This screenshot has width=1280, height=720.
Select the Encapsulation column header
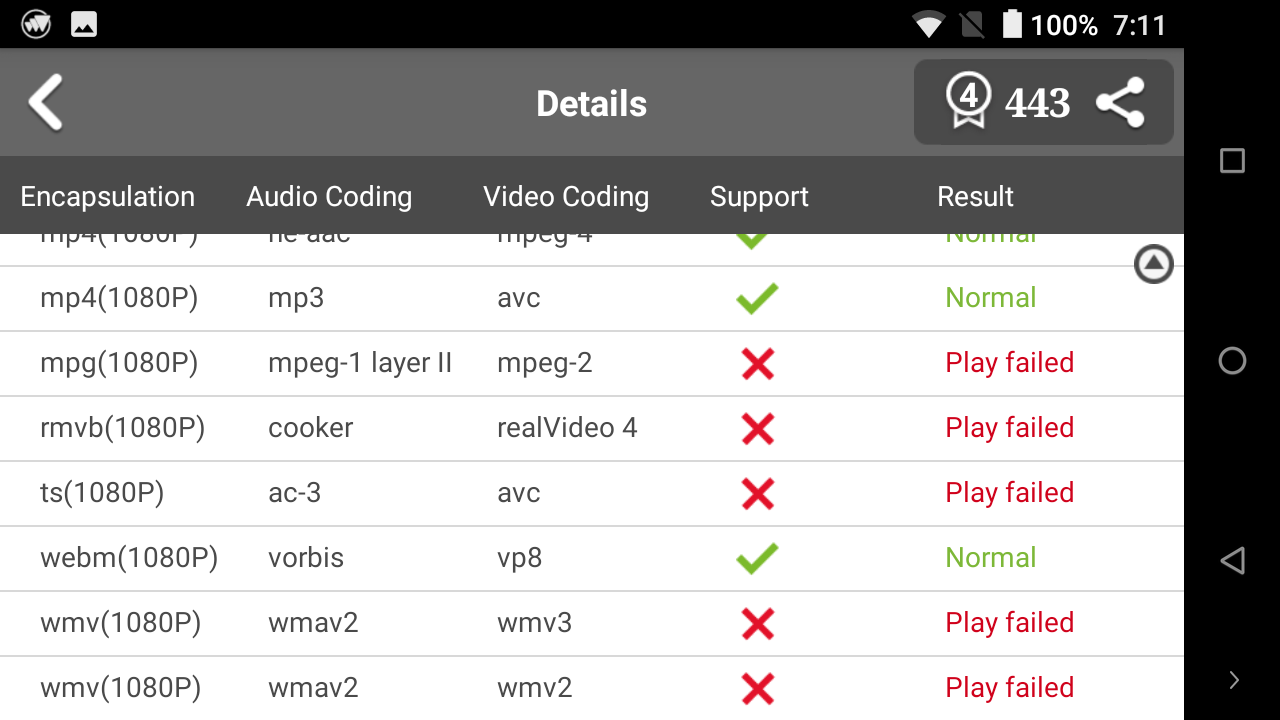click(x=108, y=197)
